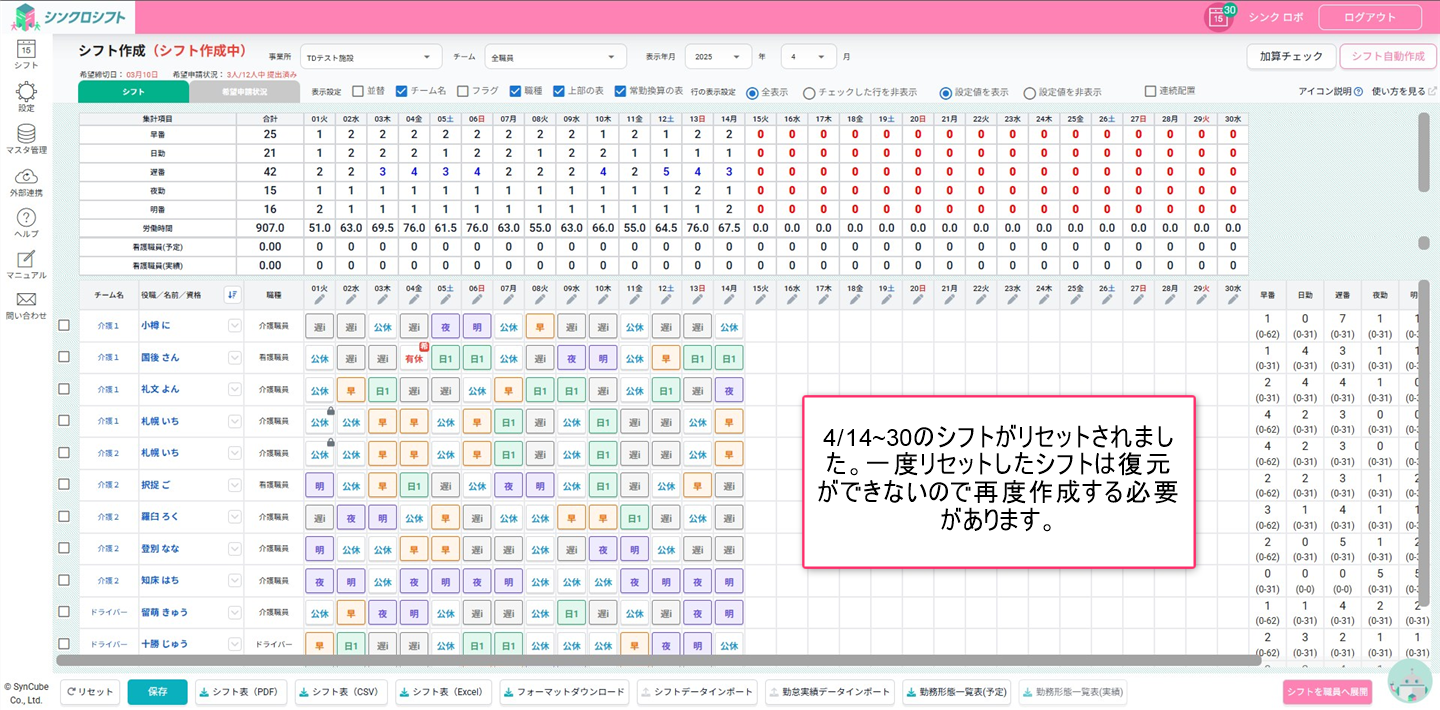Click the アイコン説明 question mark icon
Image resolution: width=1440 pixels, height=710 pixels.
click(x=1358, y=92)
